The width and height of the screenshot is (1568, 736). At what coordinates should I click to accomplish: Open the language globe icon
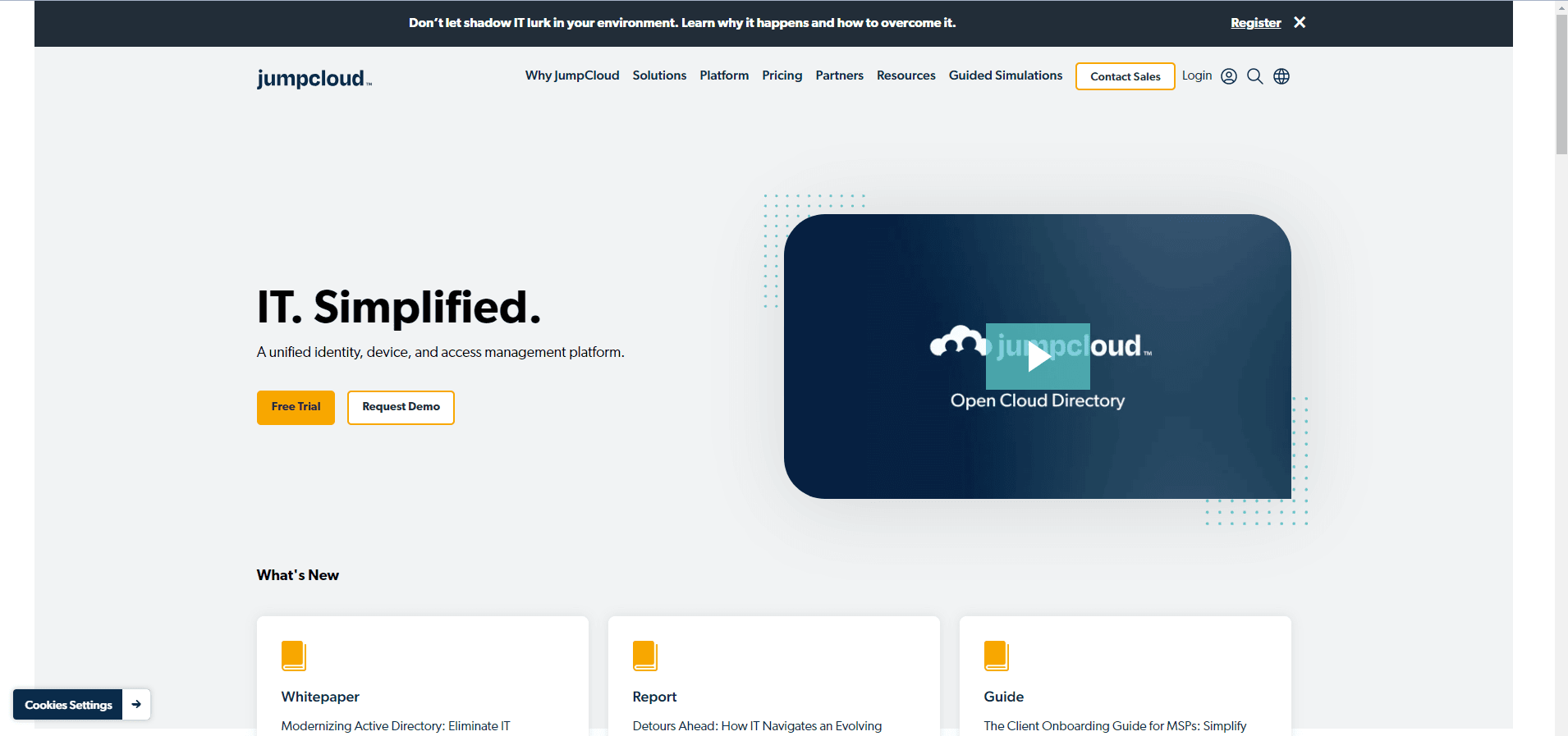[x=1281, y=76]
